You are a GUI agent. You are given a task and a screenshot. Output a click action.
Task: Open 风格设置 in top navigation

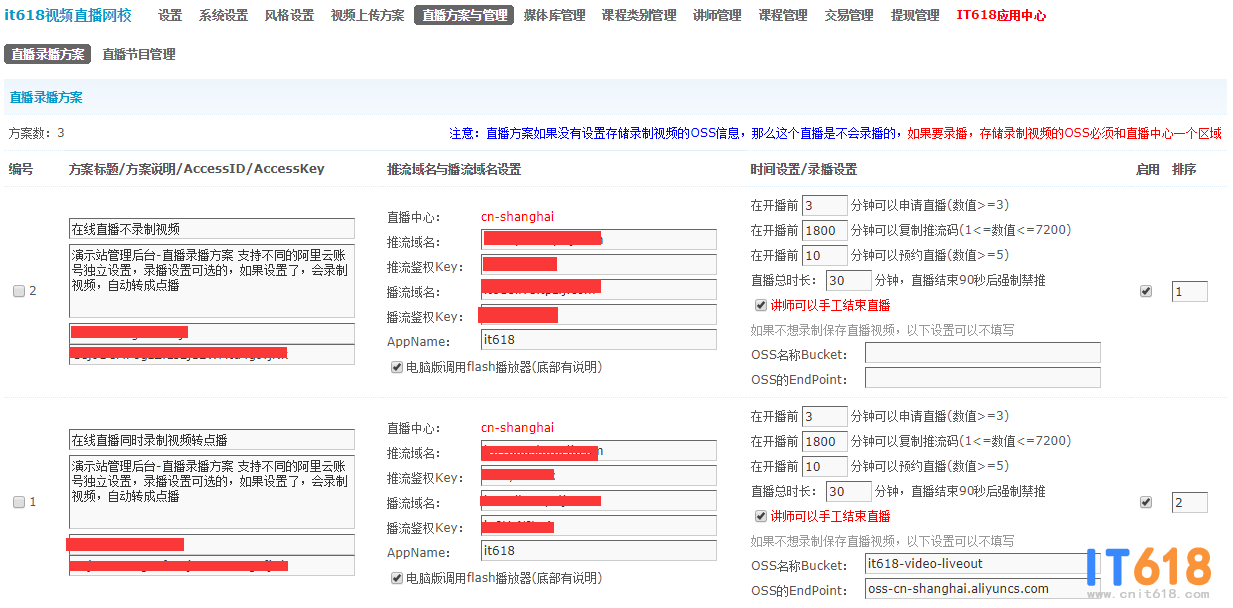[x=289, y=16]
